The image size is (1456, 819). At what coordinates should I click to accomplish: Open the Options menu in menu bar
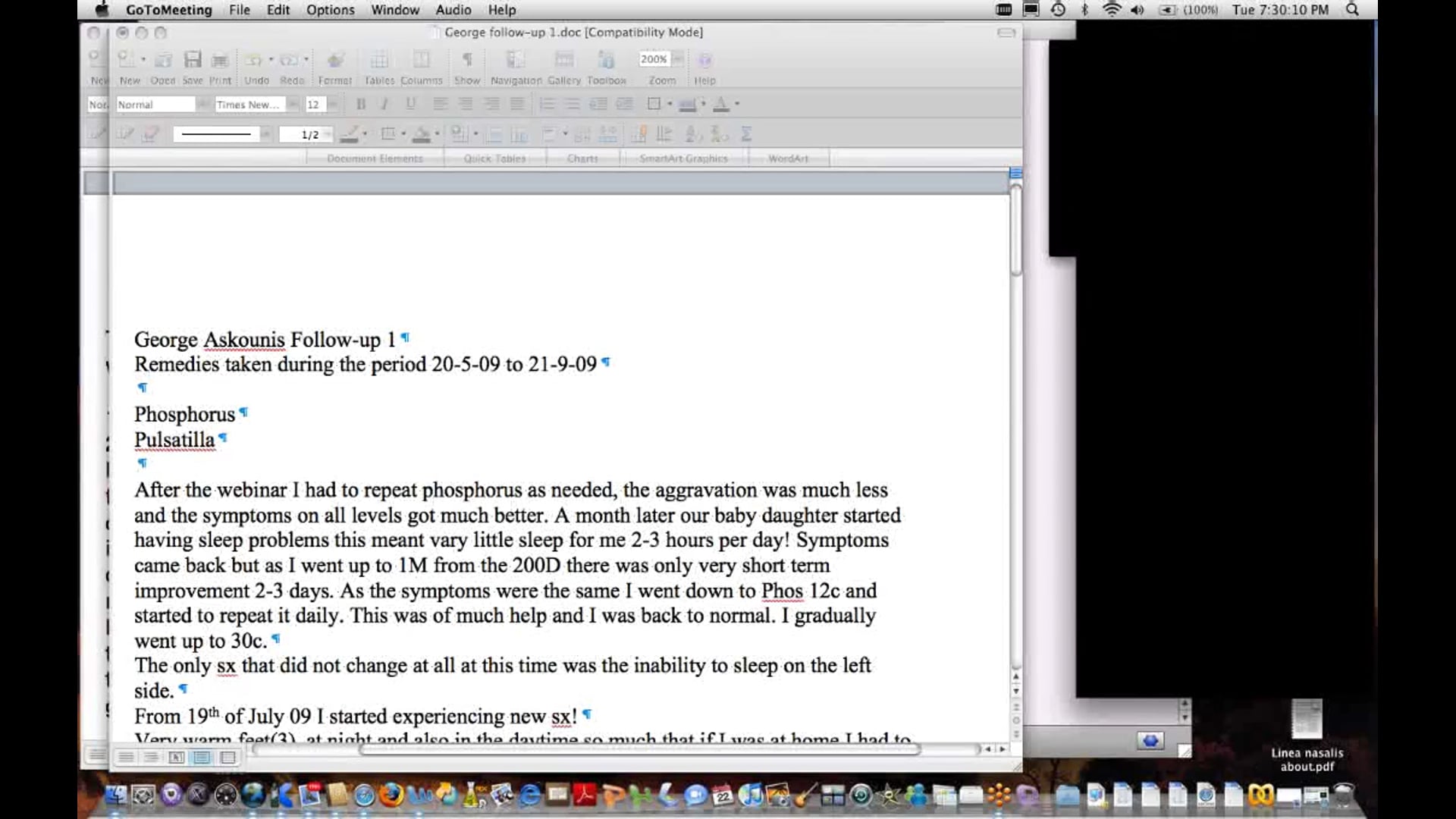(x=330, y=10)
